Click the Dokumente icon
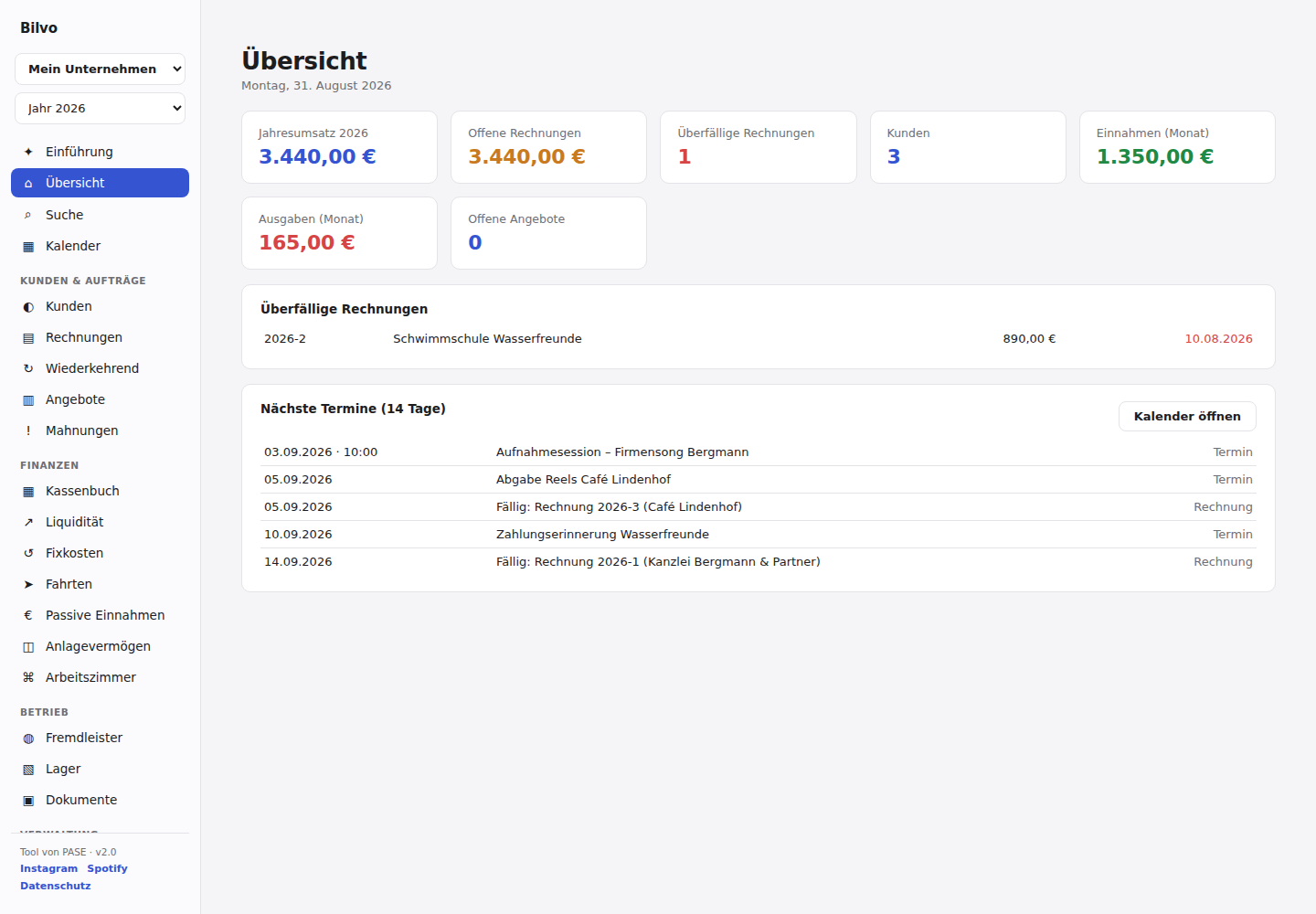1316x914 pixels. tap(28, 800)
